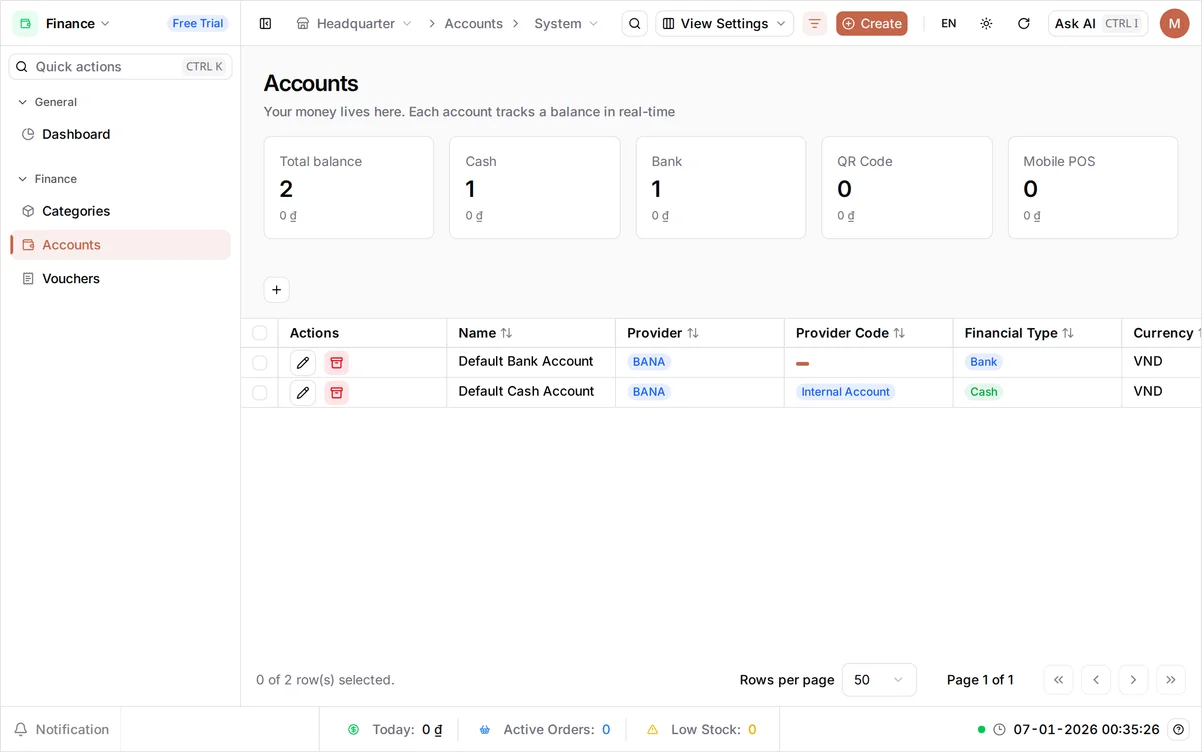Open the Ask AI button
Screen dimensions: 1202x752
click(x=1098, y=23)
